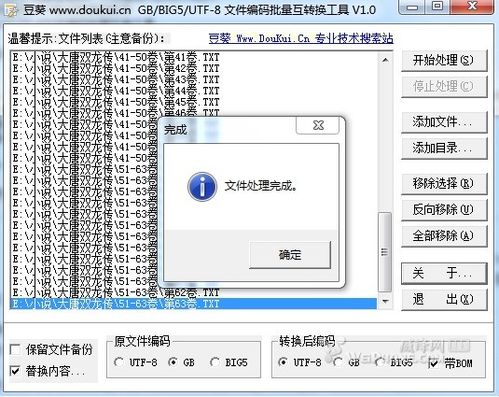Open the 关于... about dialog
Screen dimensions: 499x397
tap(444, 273)
